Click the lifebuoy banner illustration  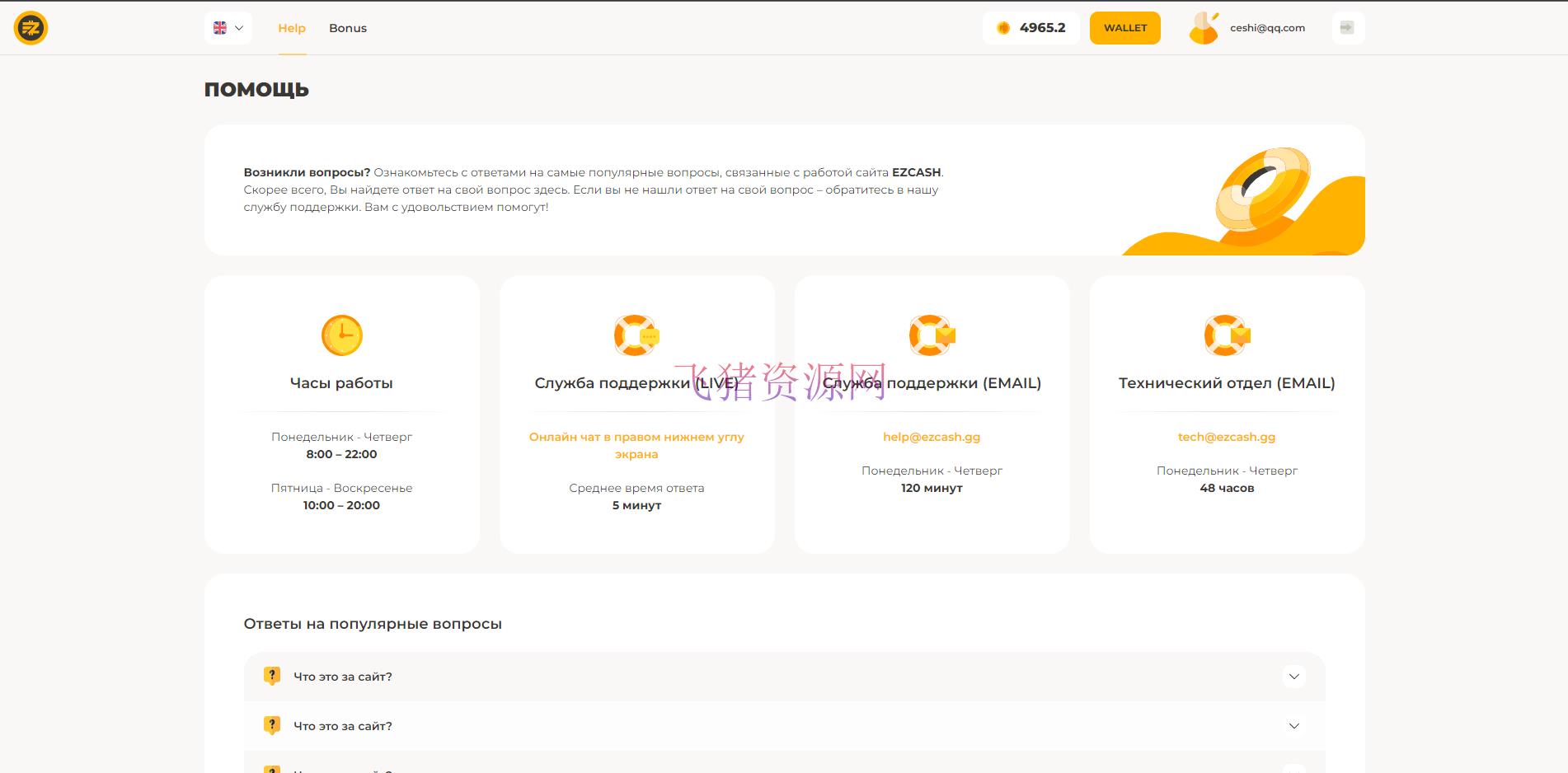(x=1260, y=191)
